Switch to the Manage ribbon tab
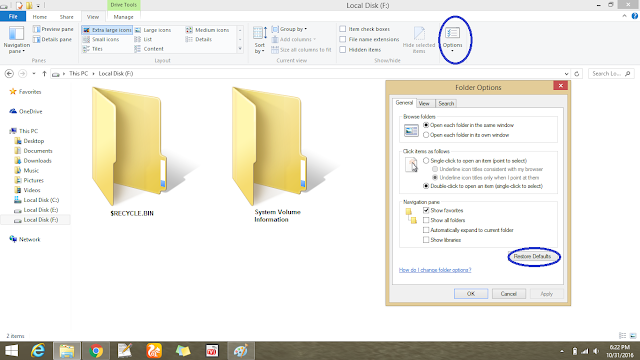This screenshot has width=640, height=360. click(x=123, y=17)
